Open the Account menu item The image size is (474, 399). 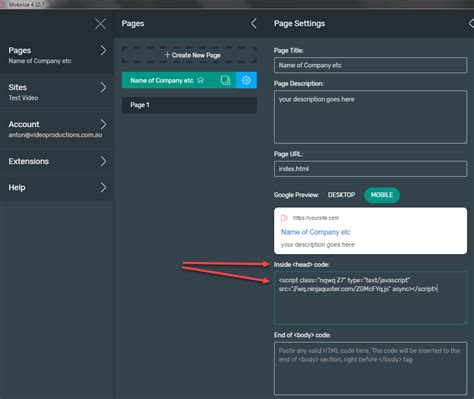point(57,129)
